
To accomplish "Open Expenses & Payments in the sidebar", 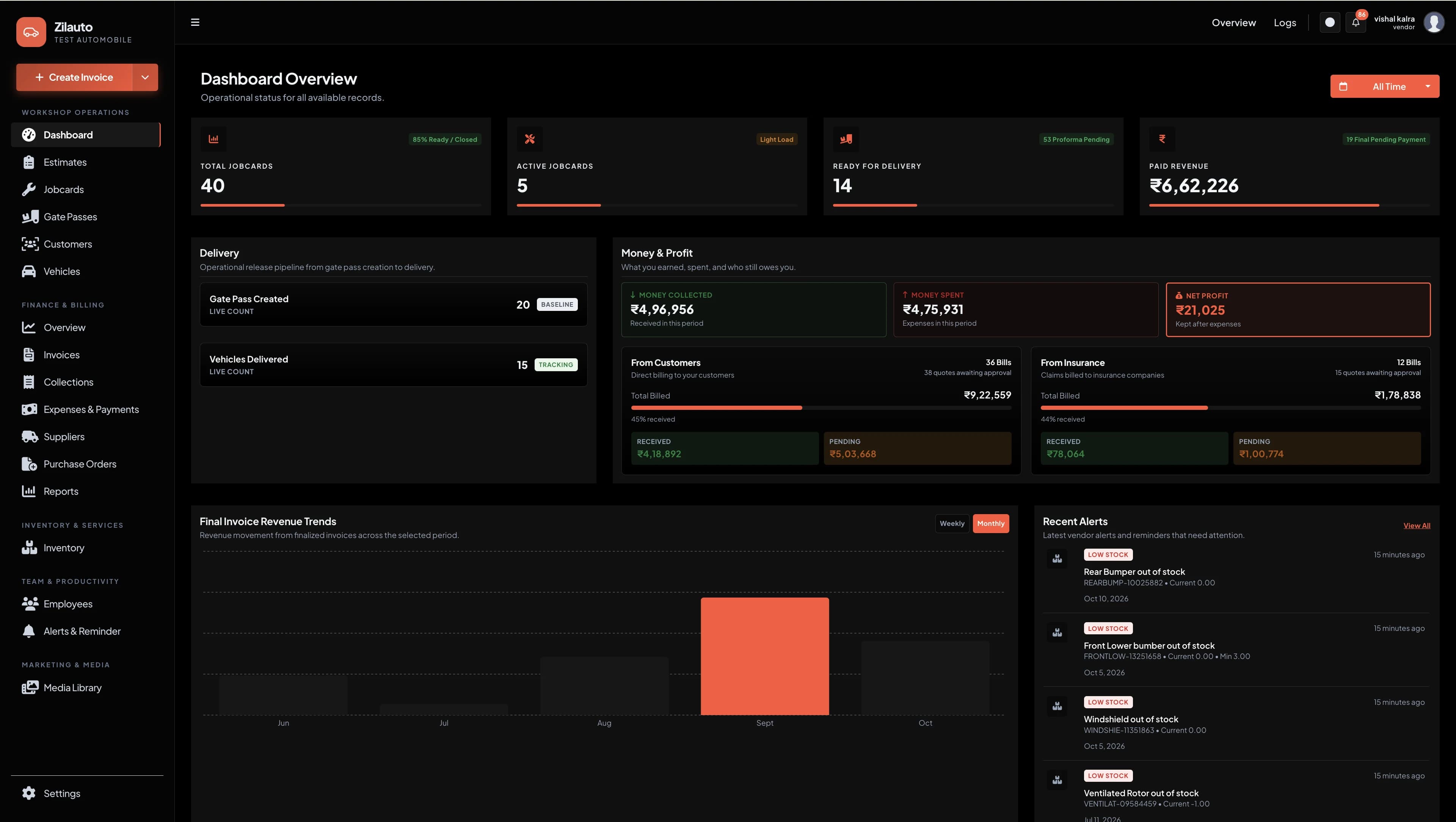I will click(x=86, y=409).
